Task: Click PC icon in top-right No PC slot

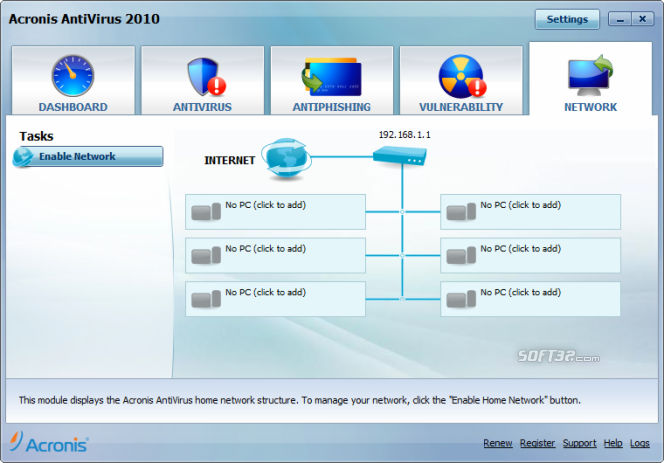Action: coord(461,211)
